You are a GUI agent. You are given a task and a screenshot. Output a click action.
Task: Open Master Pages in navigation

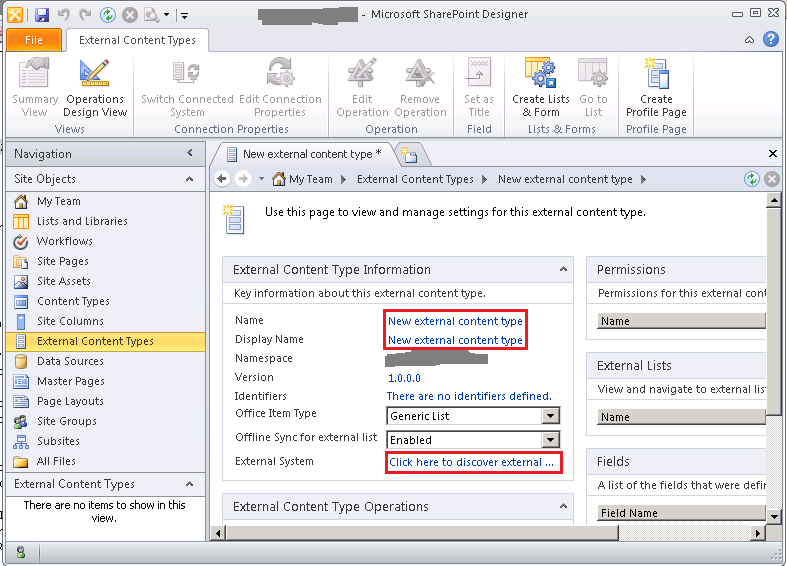(70, 381)
